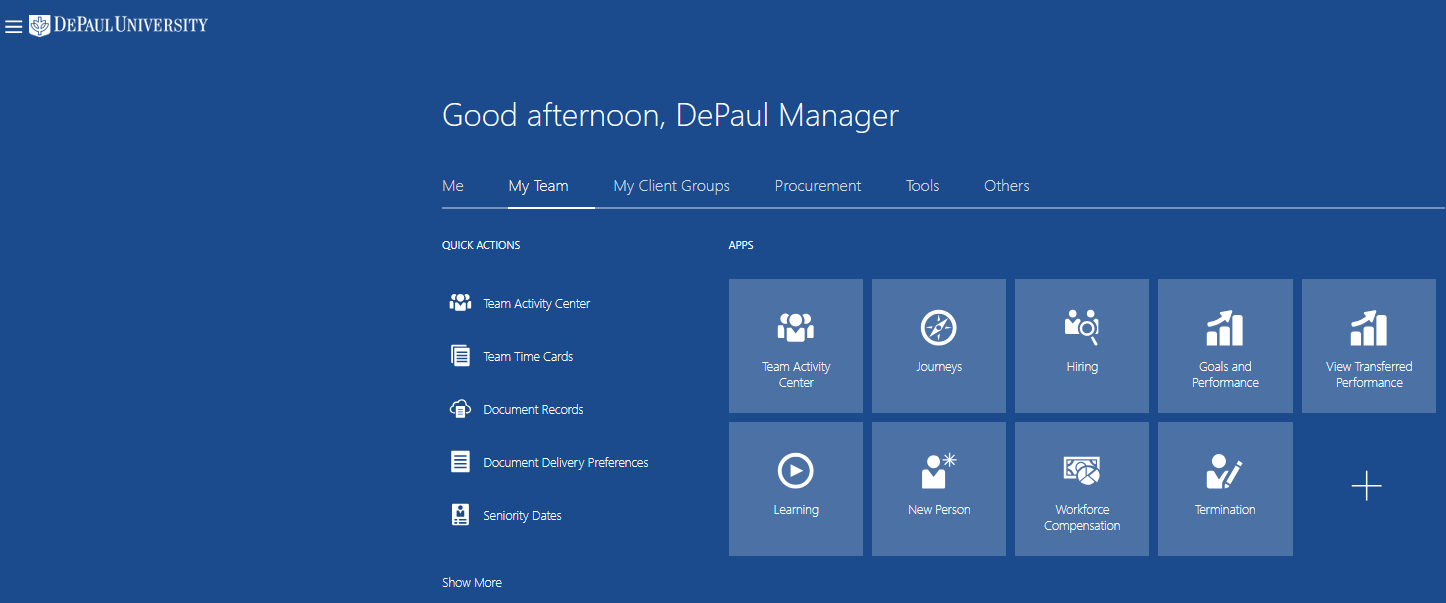Open Document Delivery Preferences link
The width and height of the screenshot is (1446, 603).
[566, 463]
